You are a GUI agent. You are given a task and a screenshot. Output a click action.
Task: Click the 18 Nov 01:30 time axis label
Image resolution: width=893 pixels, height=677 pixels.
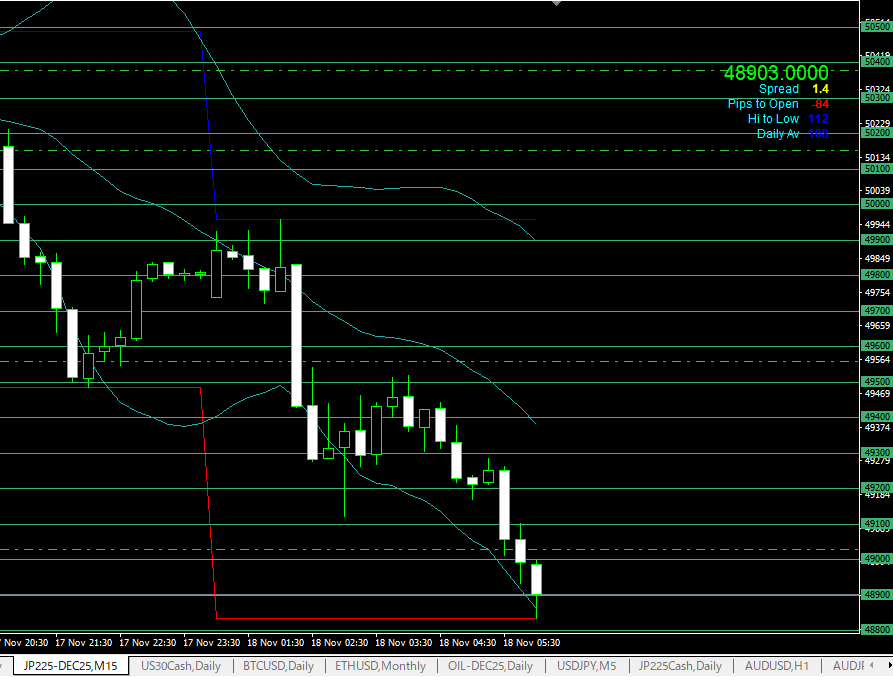(x=276, y=642)
